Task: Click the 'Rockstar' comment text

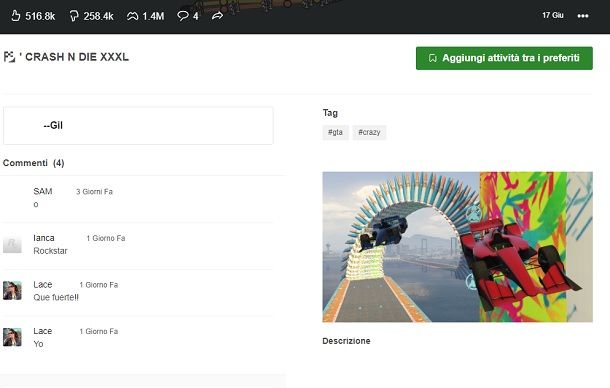Action: 51,251
